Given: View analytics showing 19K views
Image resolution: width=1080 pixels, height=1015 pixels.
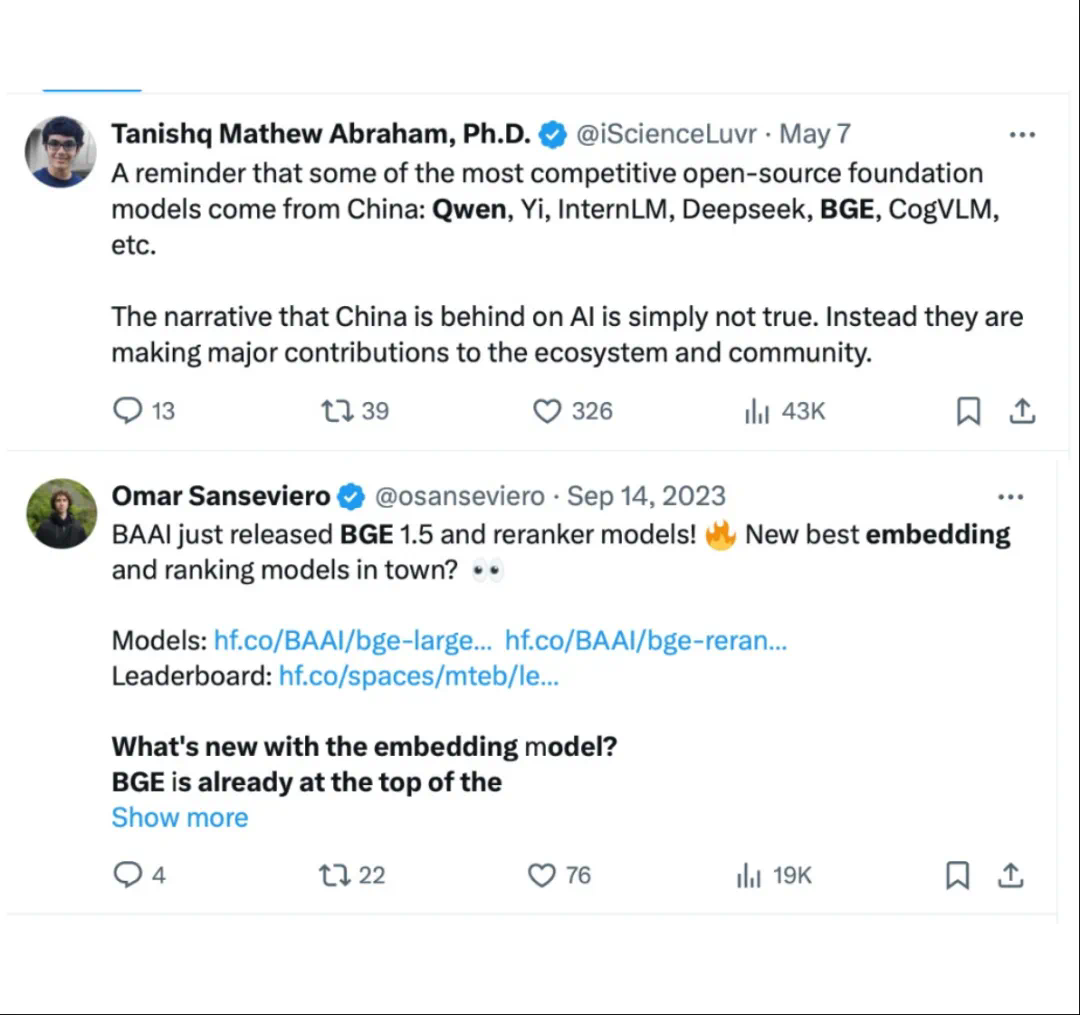Looking at the screenshot, I should [x=748, y=876].
